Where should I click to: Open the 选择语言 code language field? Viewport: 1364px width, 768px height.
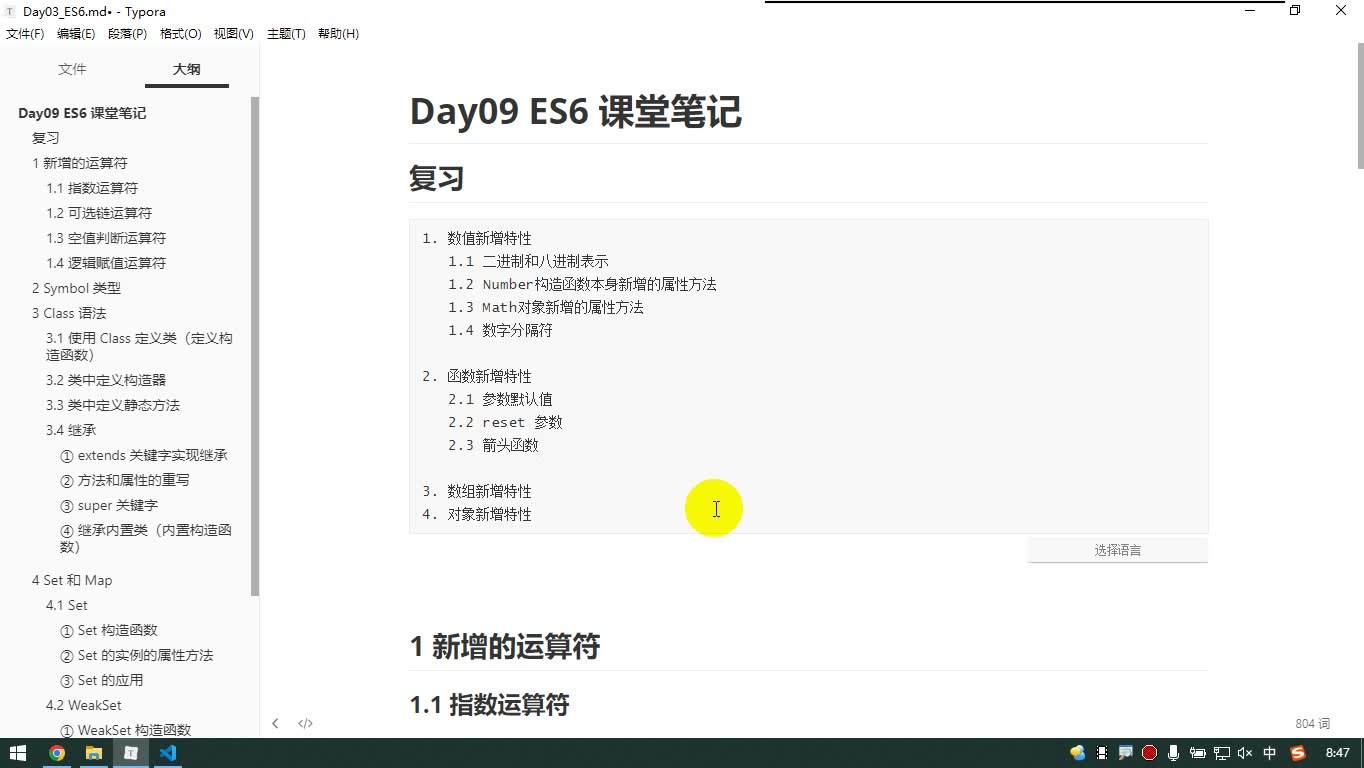(1118, 550)
